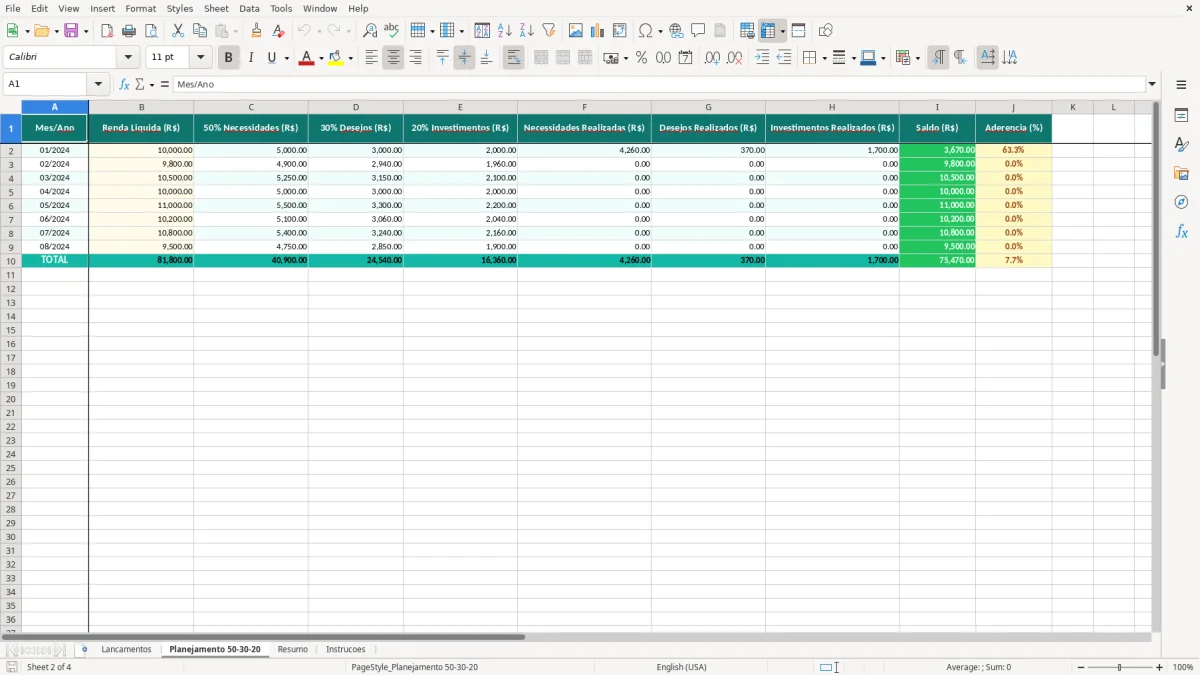The image size is (1200, 675).
Task: Click the Format as Date icon
Action: (x=685, y=58)
